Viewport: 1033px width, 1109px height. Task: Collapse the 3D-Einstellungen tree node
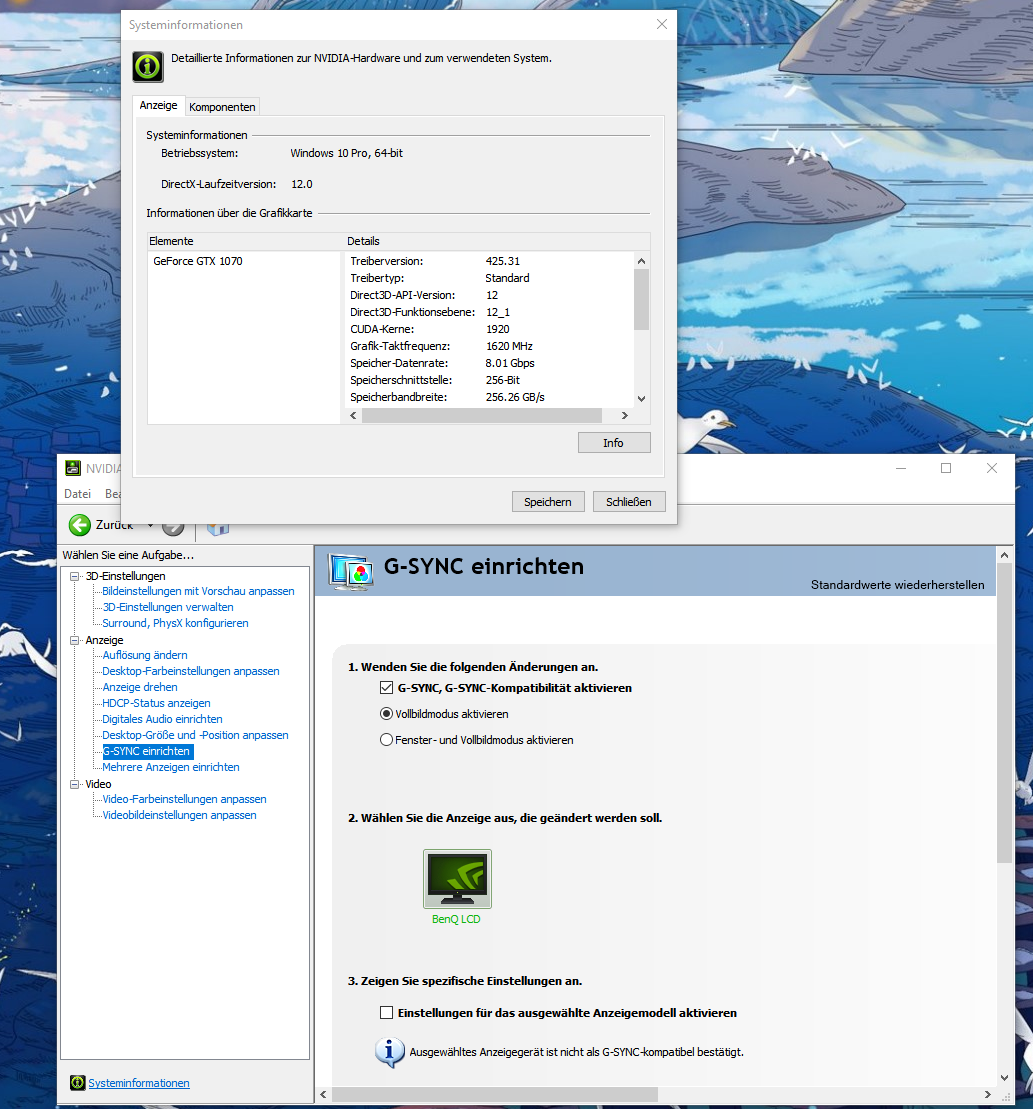74,576
